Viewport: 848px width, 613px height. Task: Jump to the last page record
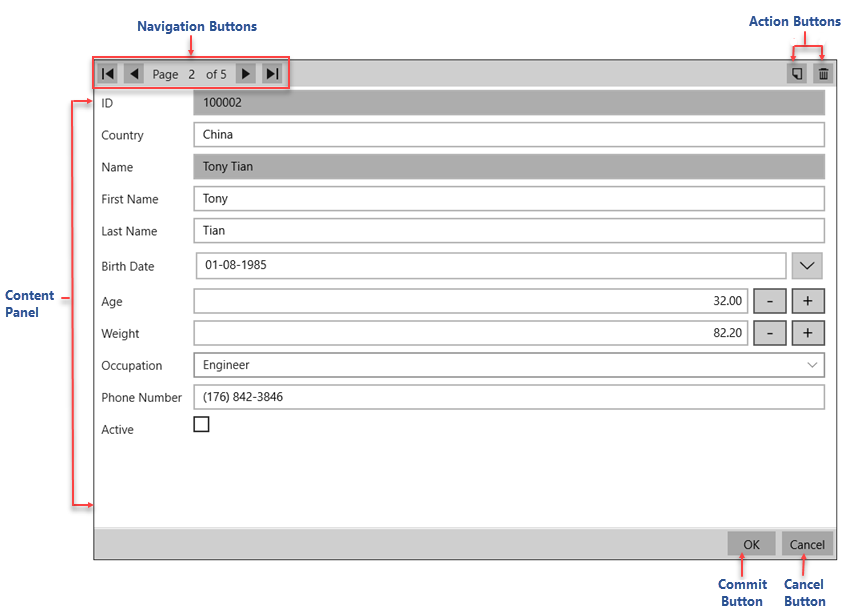pos(272,74)
